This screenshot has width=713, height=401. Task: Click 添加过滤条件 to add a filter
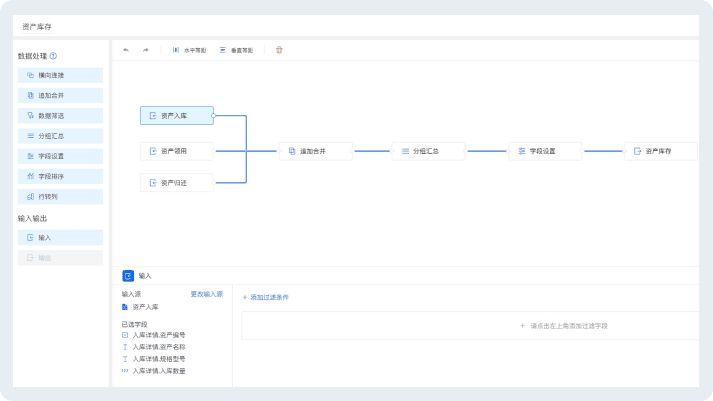[266, 297]
